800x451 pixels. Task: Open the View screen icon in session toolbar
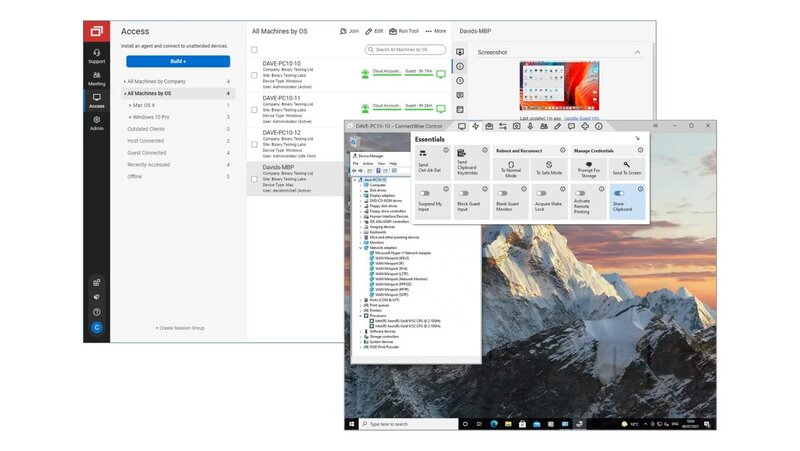click(462, 126)
